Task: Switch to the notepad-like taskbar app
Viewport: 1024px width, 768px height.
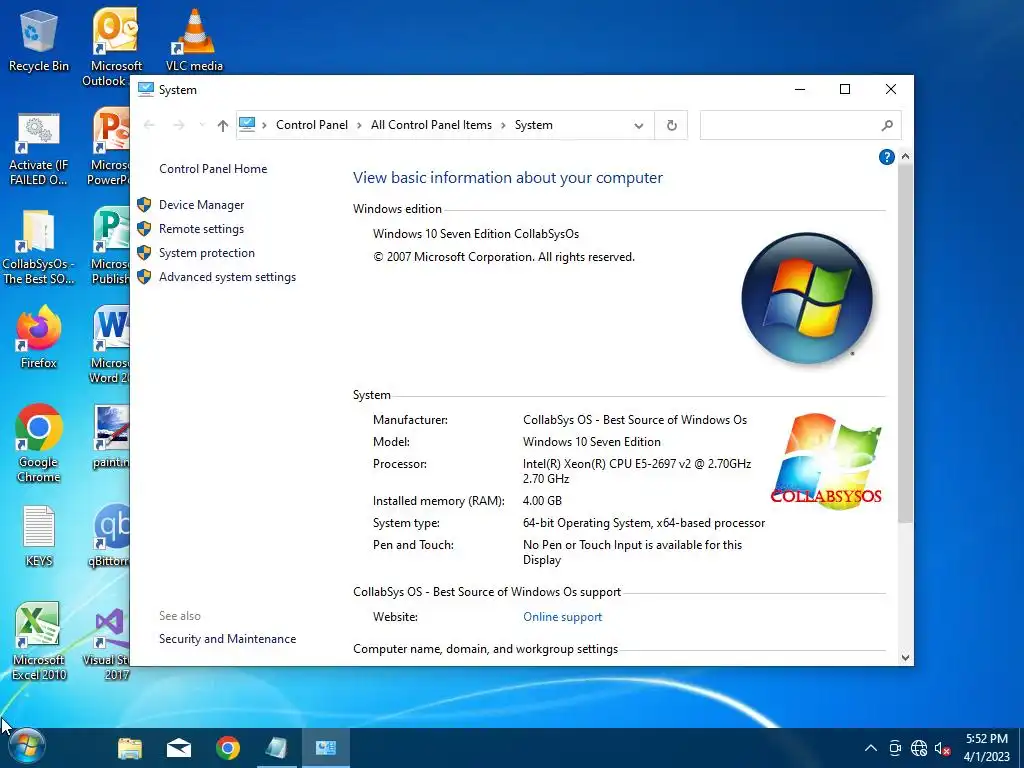Action: pyautogui.click(x=277, y=748)
